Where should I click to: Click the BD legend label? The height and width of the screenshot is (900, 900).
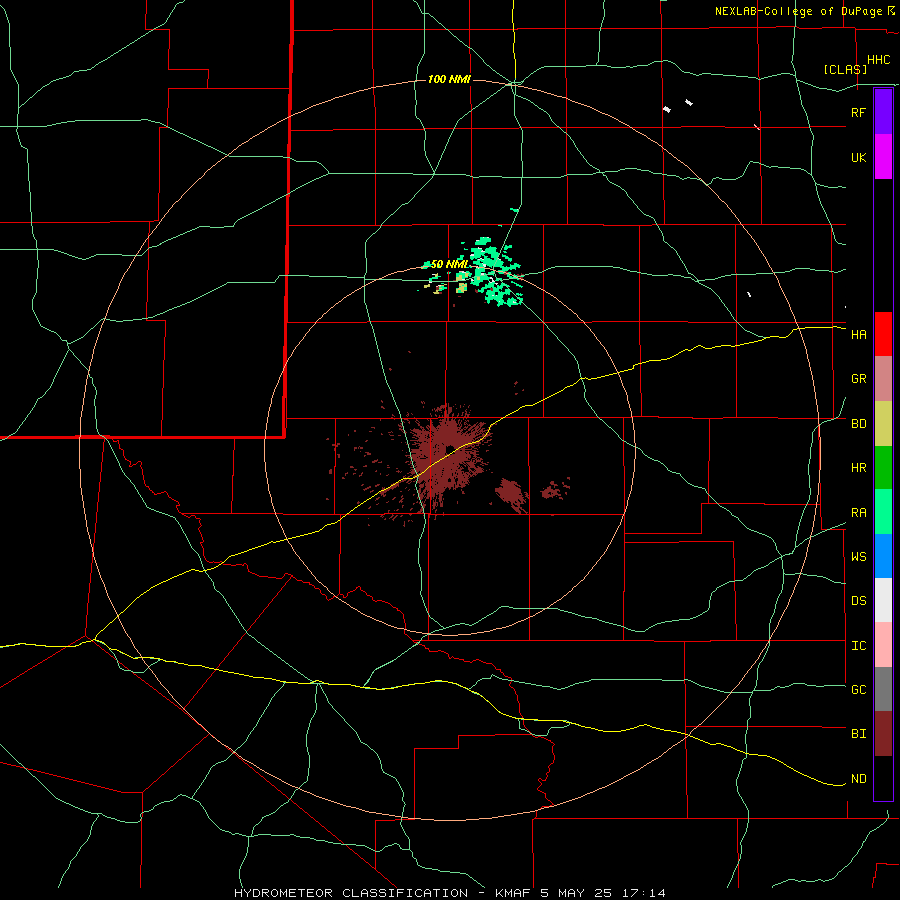point(858,424)
